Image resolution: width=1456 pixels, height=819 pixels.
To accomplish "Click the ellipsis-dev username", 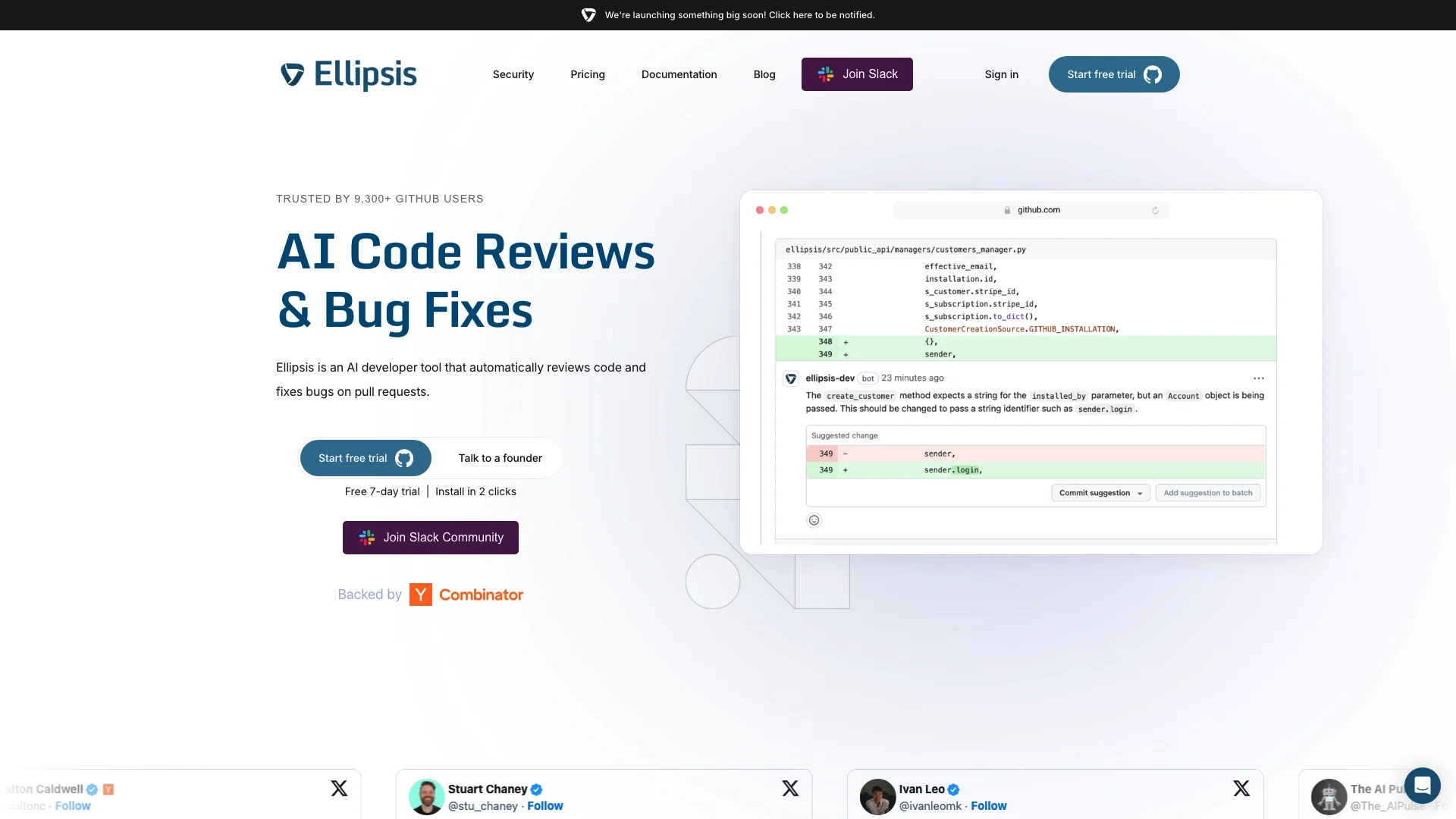I will 830,378.
